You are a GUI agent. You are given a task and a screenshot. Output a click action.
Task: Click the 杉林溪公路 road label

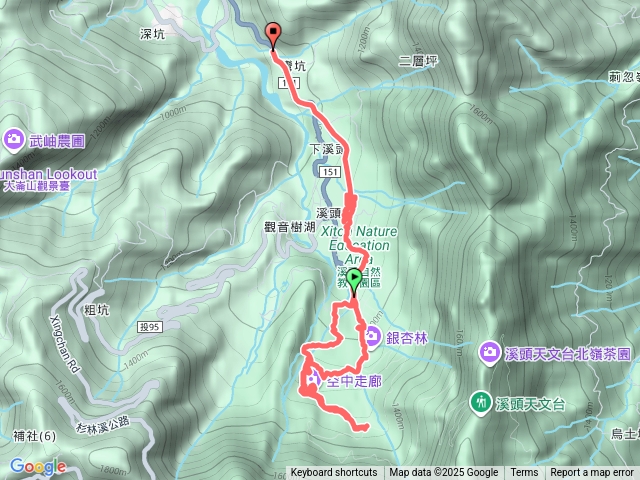[102, 425]
